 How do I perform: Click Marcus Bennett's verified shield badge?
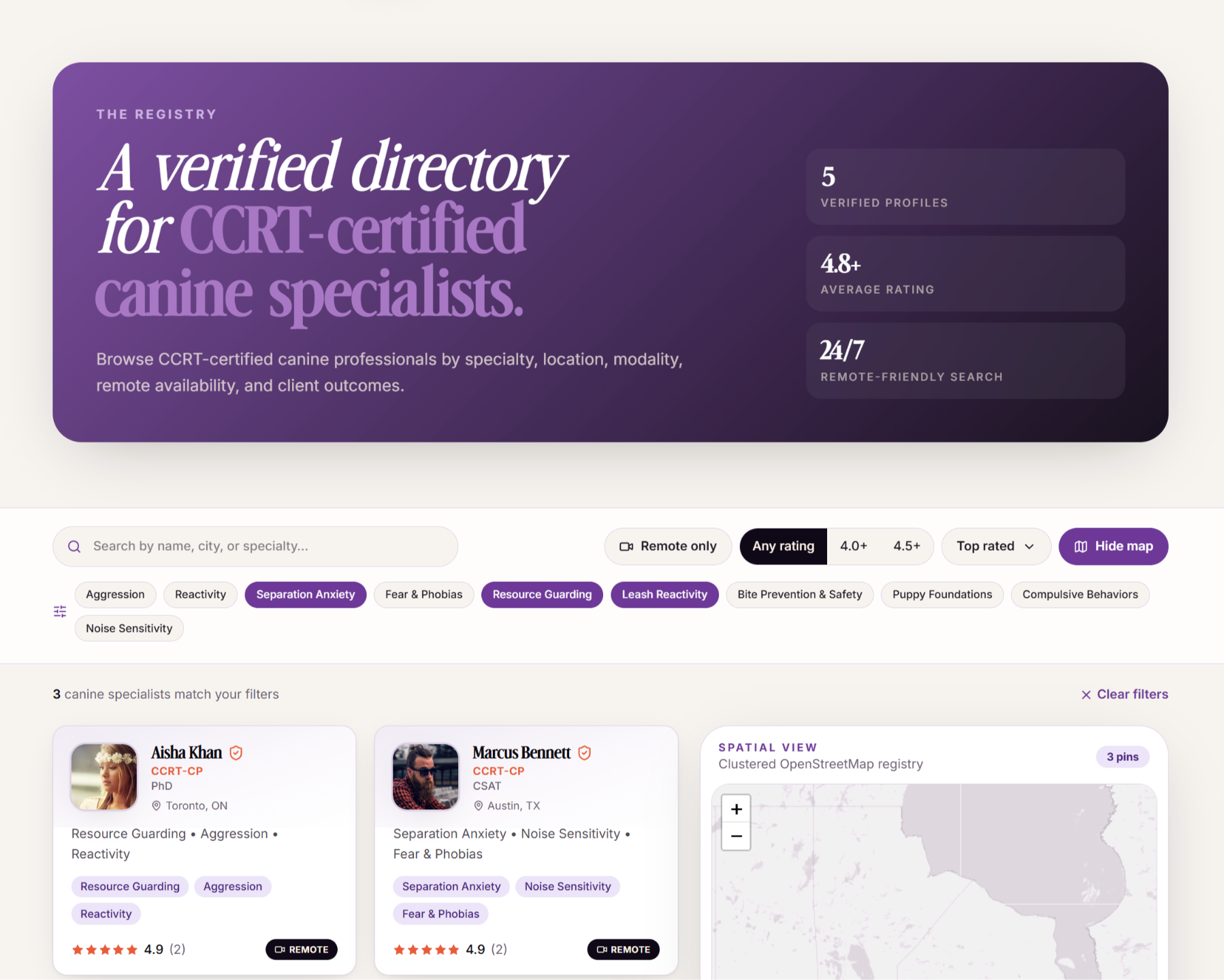[x=585, y=753]
